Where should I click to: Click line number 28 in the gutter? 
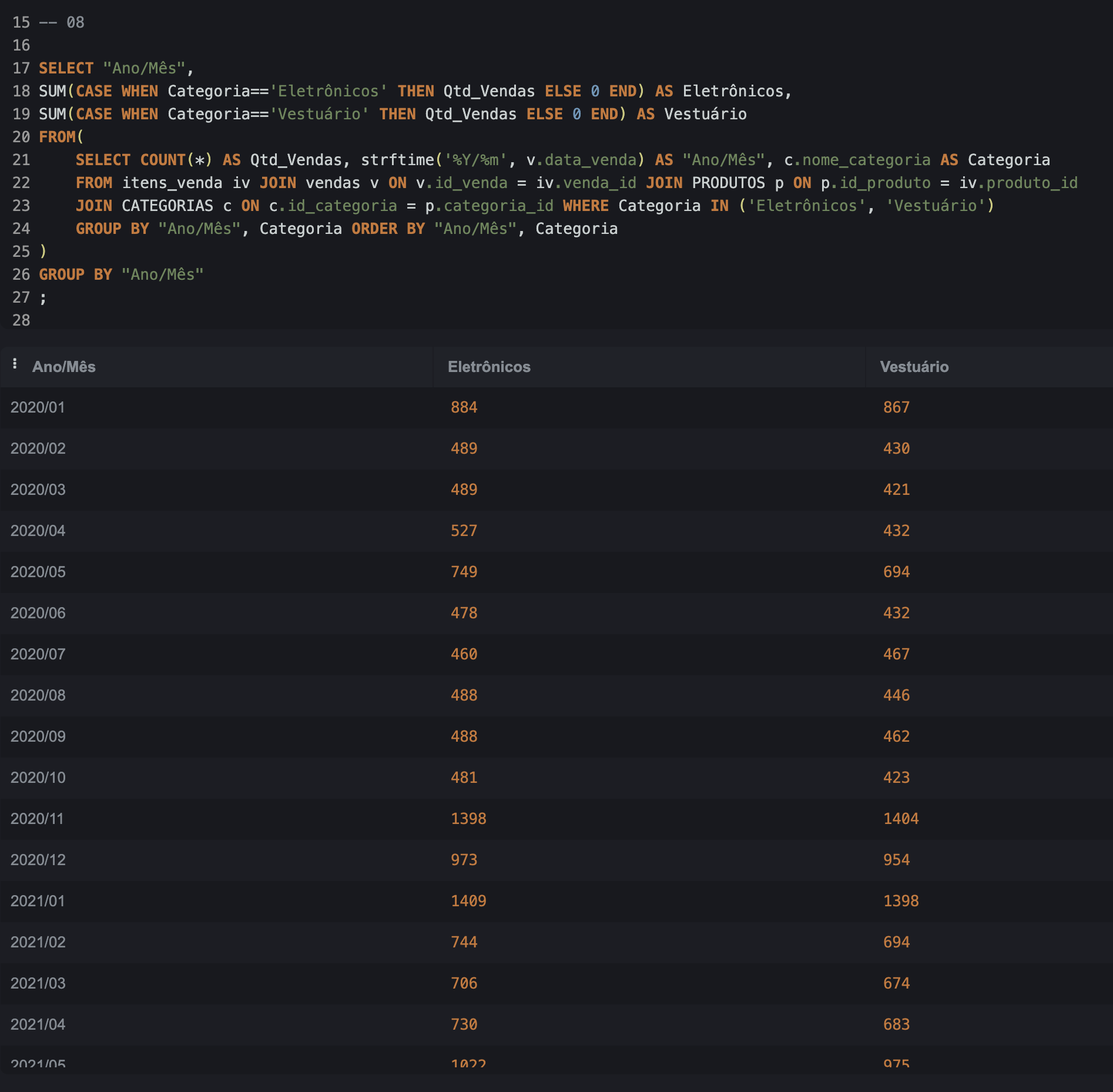21,320
